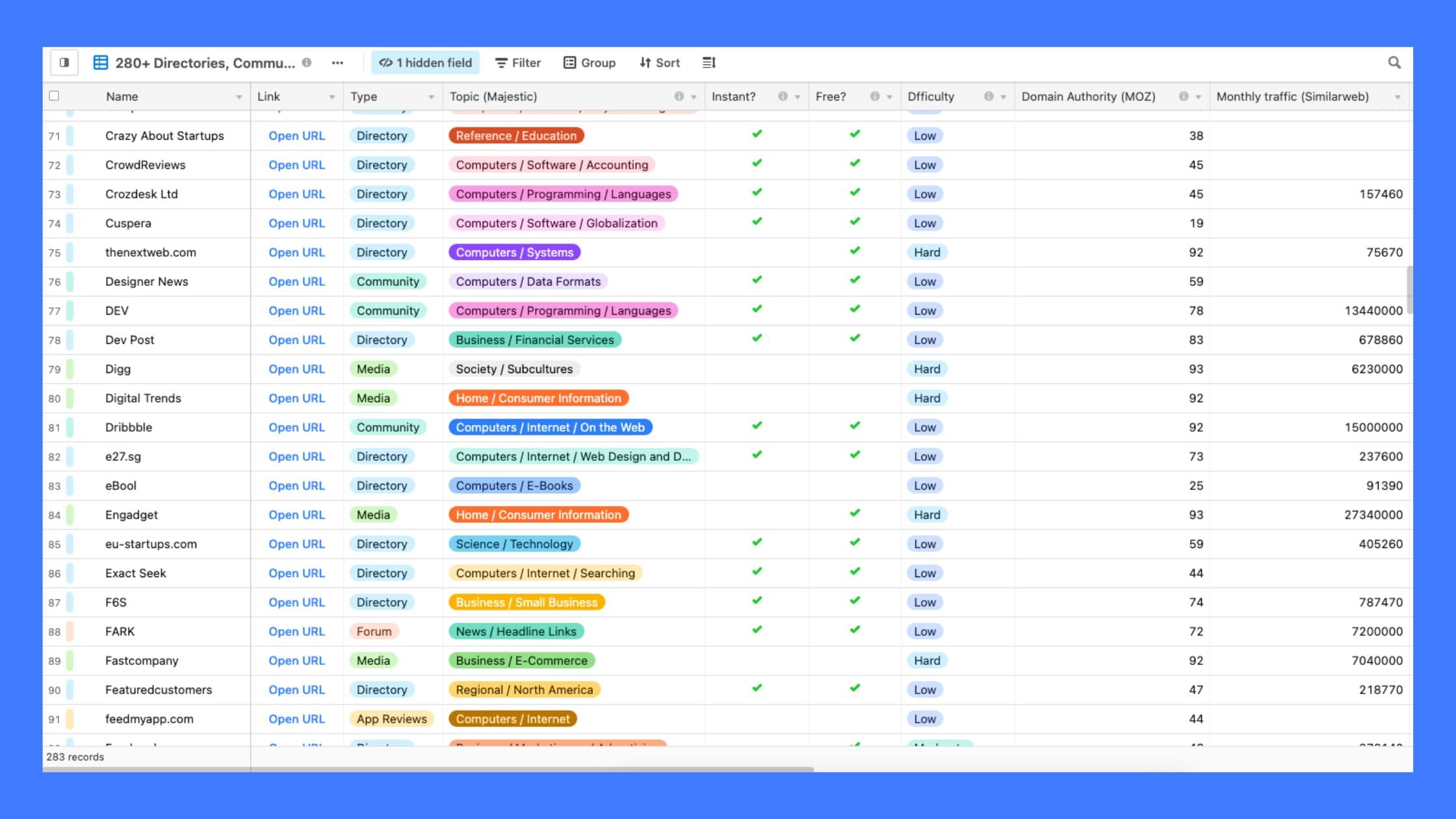
Task: Open the Filter panel
Action: click(x=518, y=62)
